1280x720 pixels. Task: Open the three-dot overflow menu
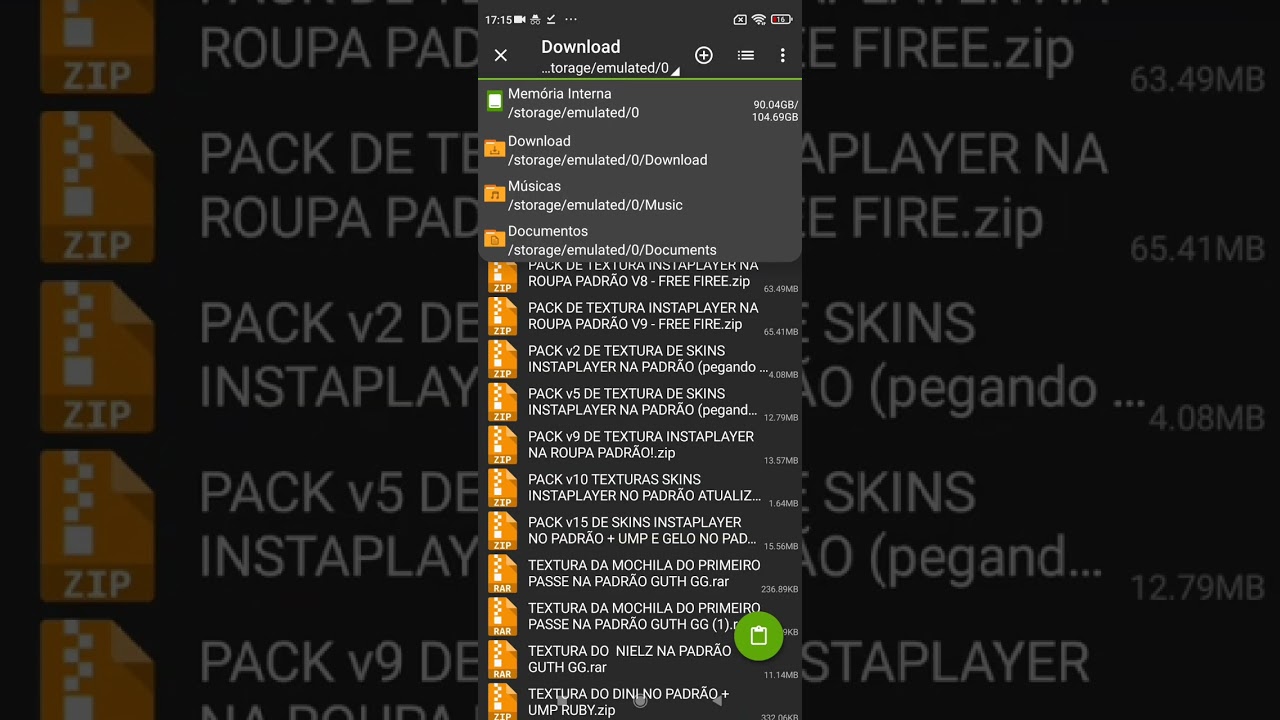[782, 56]
